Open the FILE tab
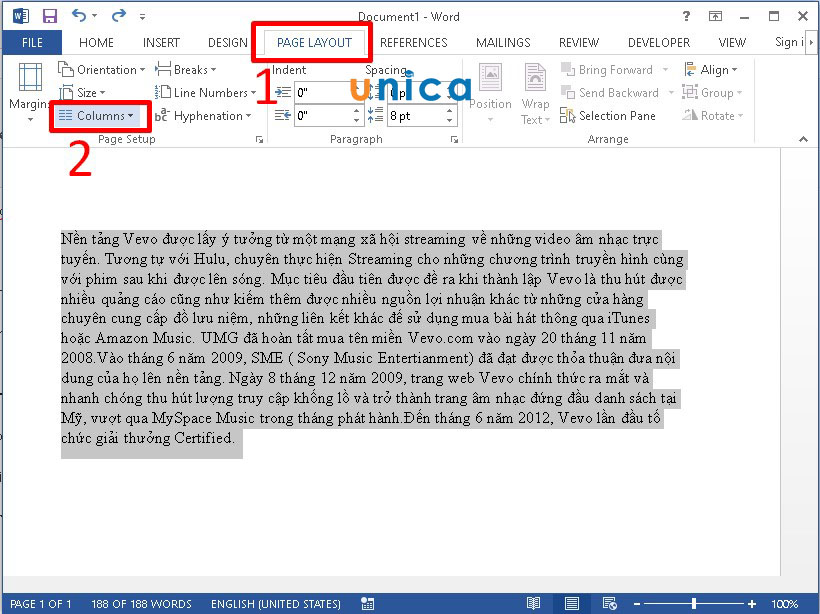 [32, 42]
